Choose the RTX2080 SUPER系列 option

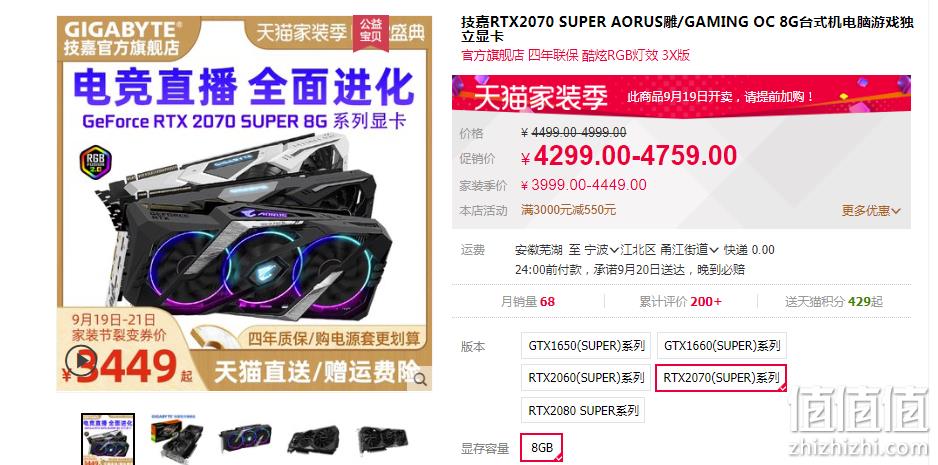click(583, 411)
